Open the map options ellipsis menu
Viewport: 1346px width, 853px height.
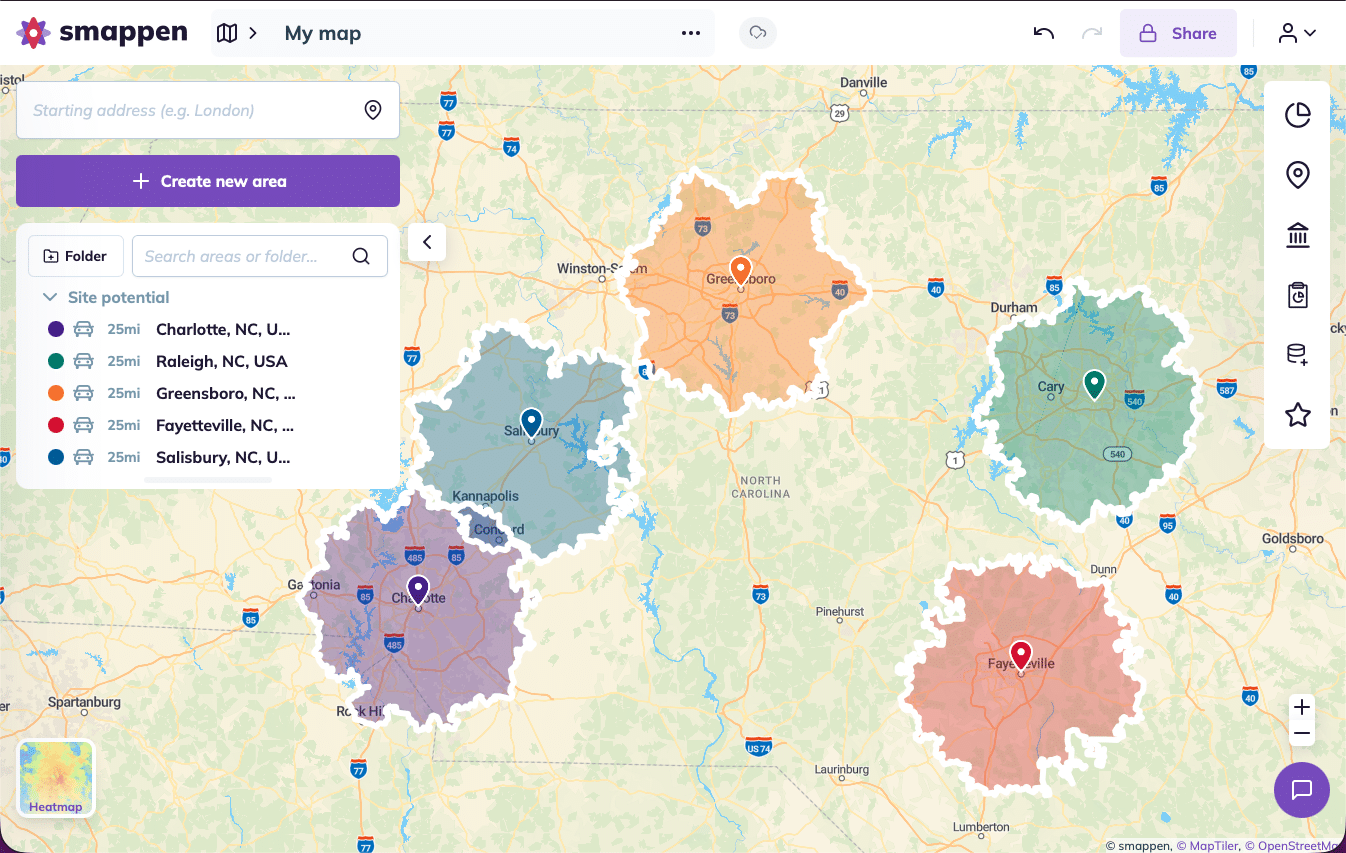[x=691, y=32]
